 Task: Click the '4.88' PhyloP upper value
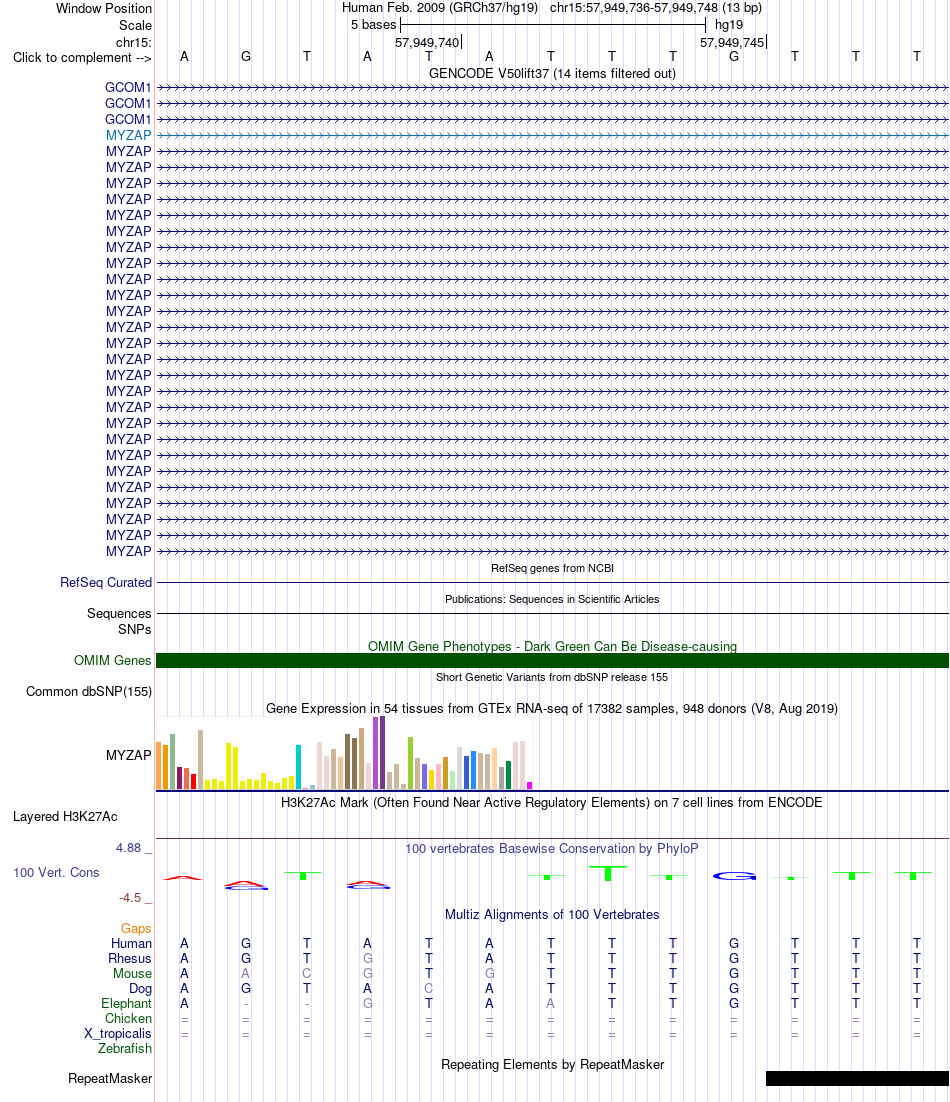coord(129,848)
